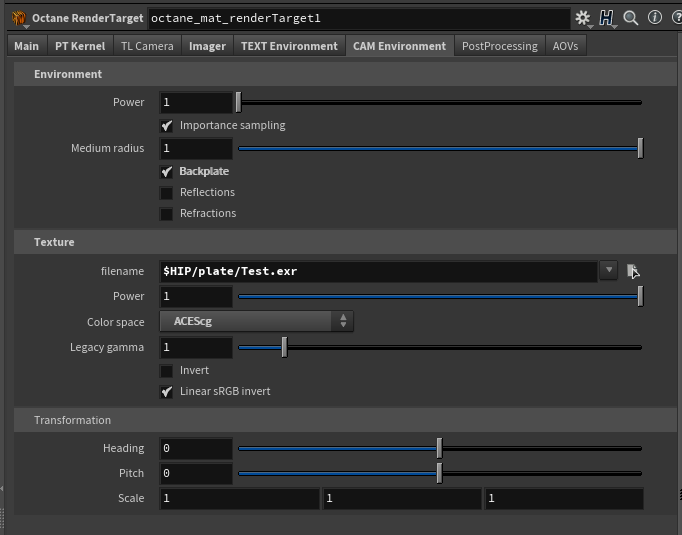682x535 pixels.
Task: Open the Imager tab
Action: click(207, 46)
